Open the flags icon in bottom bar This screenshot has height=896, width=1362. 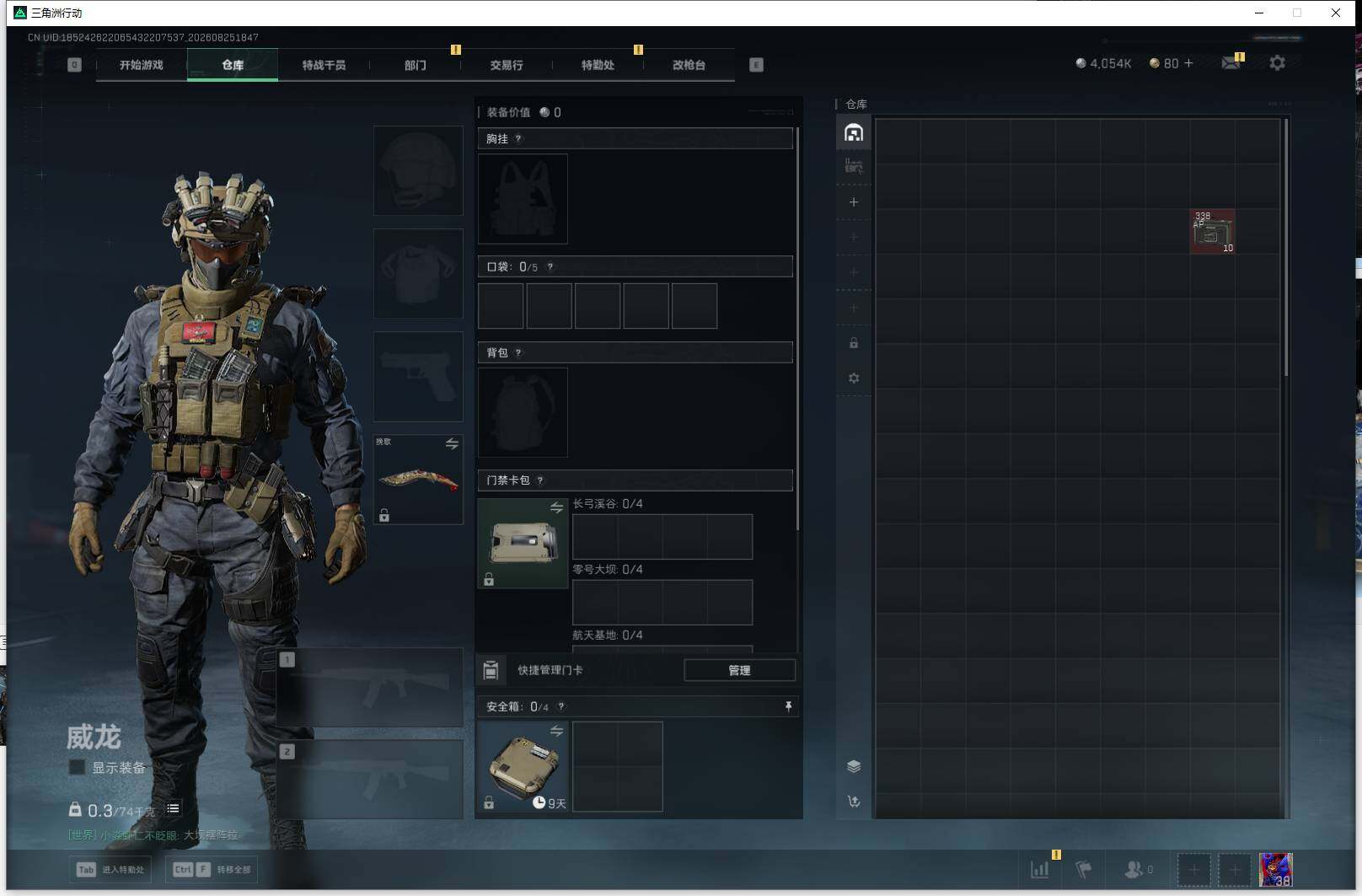[1084, 869]
